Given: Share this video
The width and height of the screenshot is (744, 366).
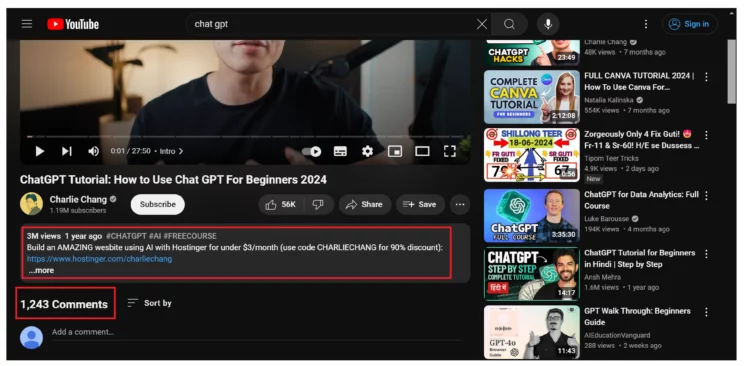Looking at the screenshot, I should tap(364, 205).
